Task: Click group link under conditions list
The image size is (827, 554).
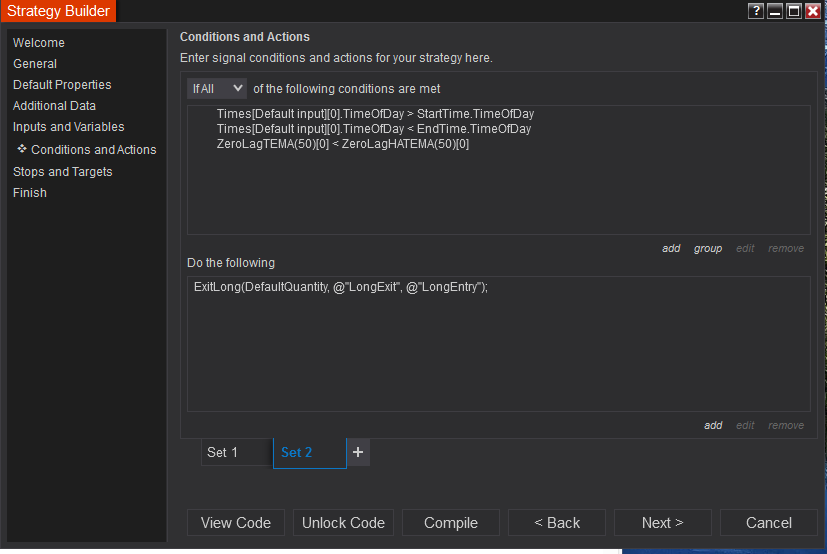Action: pos(708,248)
